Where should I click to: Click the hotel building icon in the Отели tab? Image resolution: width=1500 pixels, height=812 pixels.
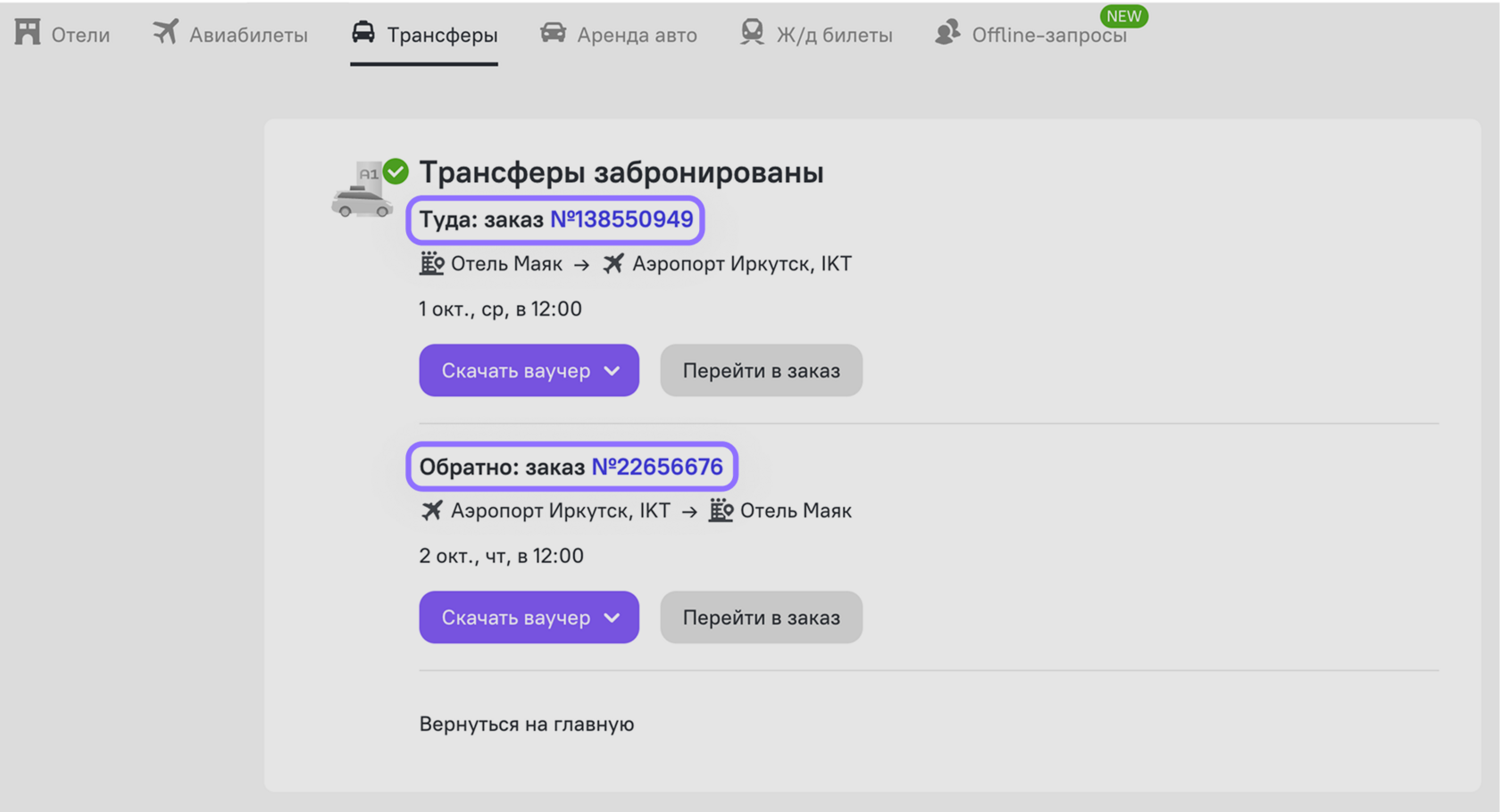tap(28, 32)
